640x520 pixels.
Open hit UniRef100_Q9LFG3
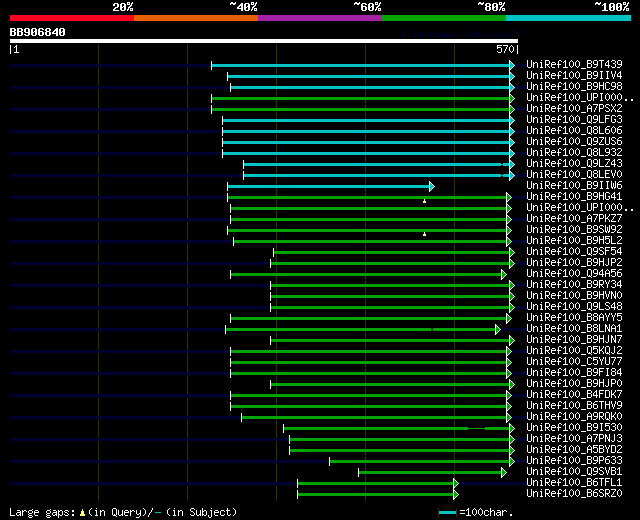[574, 120]
